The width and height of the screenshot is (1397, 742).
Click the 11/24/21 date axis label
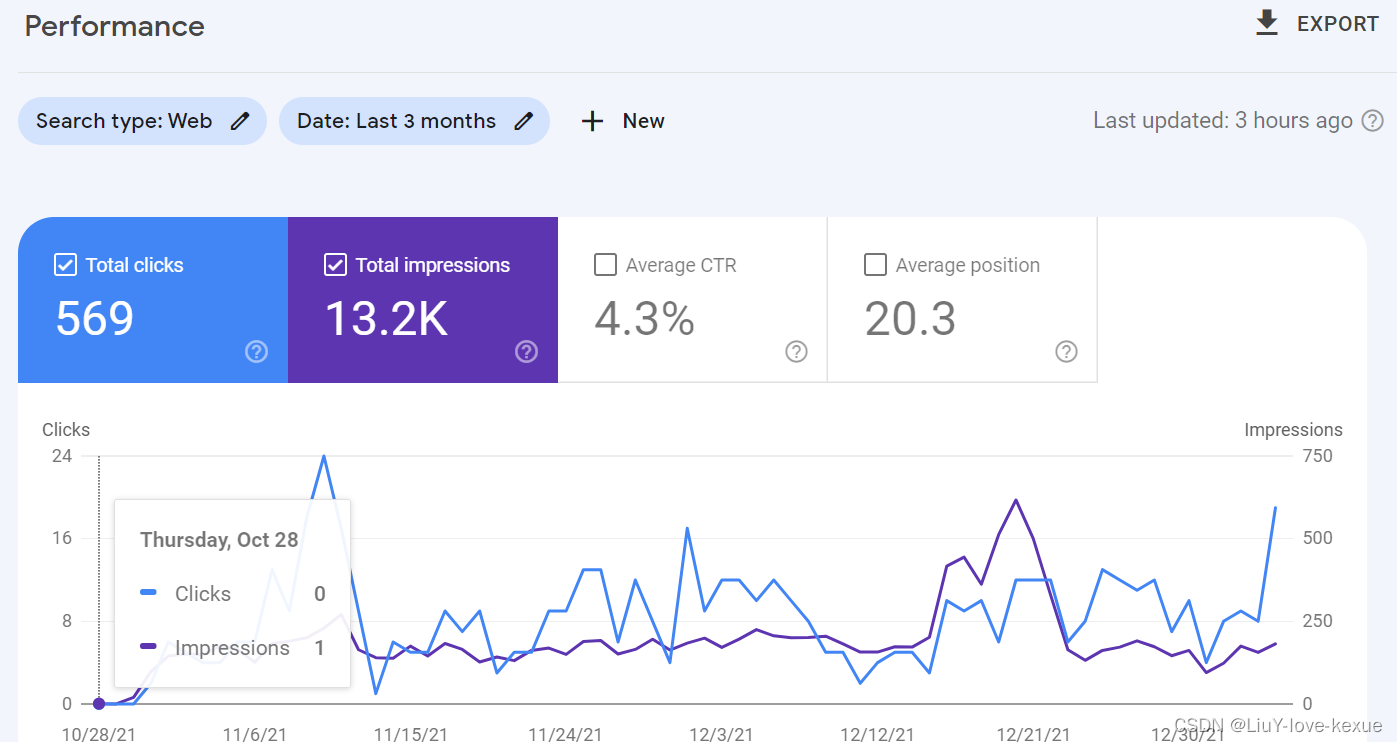(x=566, y=734)
